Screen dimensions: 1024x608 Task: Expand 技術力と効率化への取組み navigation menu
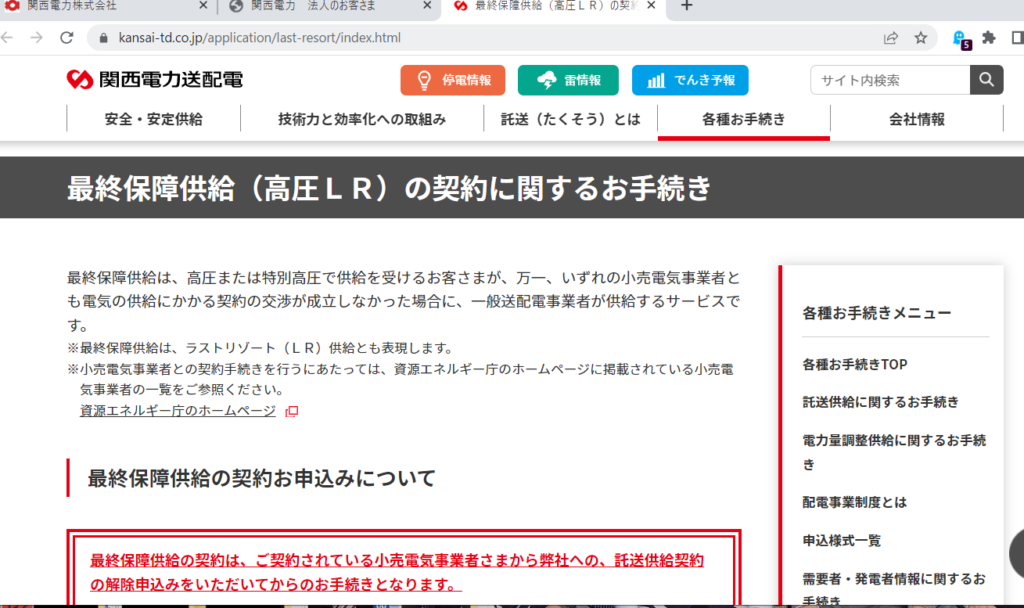pos(362,119)
